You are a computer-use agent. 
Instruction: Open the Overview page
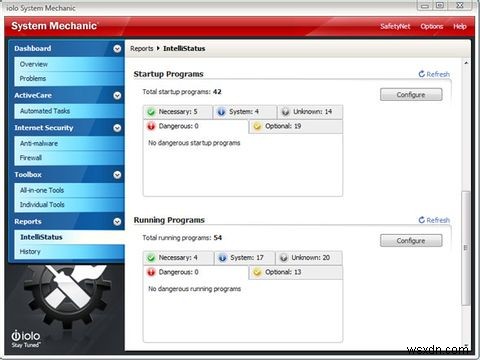pos(69,64)
